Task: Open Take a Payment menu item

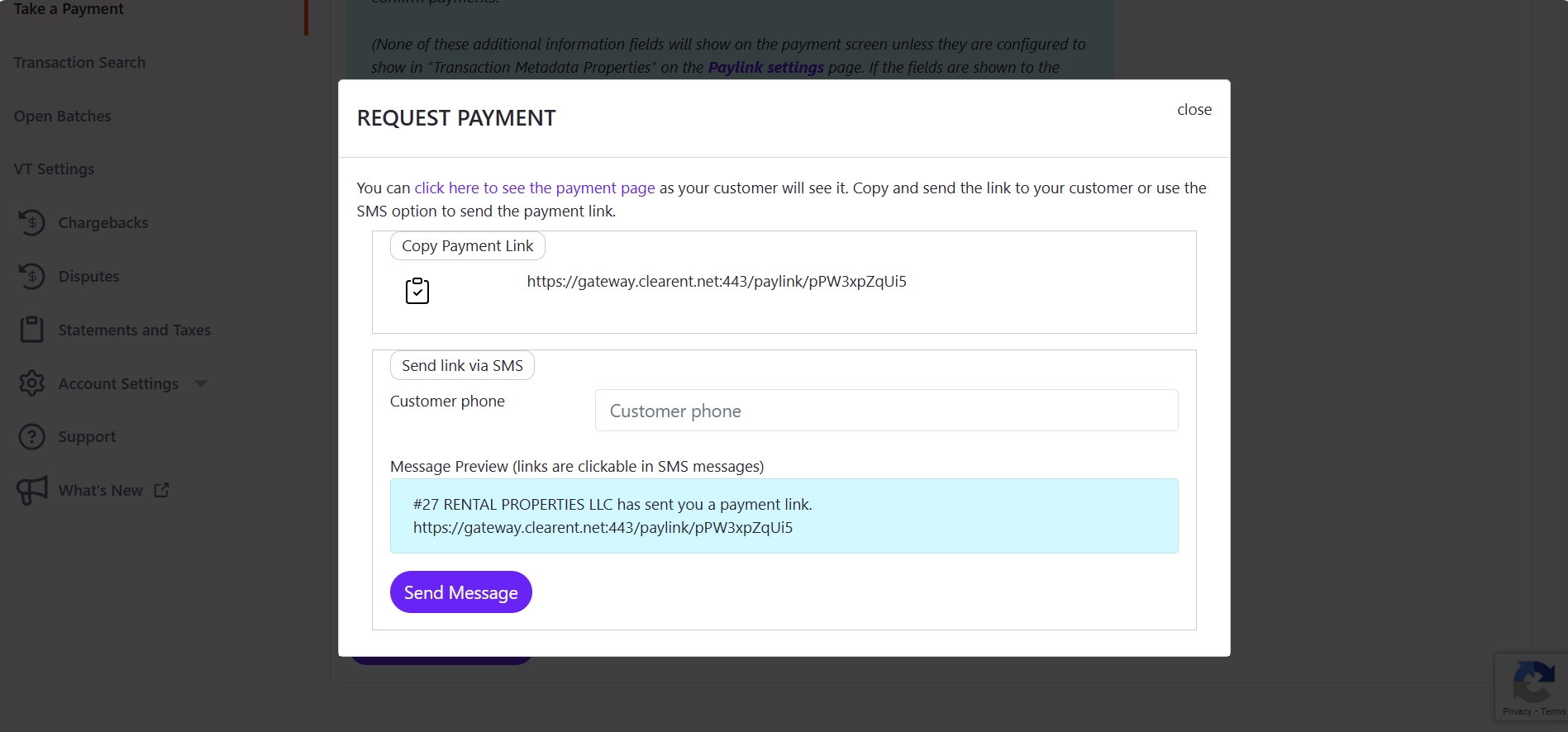Action: click(x=69, y=9)
